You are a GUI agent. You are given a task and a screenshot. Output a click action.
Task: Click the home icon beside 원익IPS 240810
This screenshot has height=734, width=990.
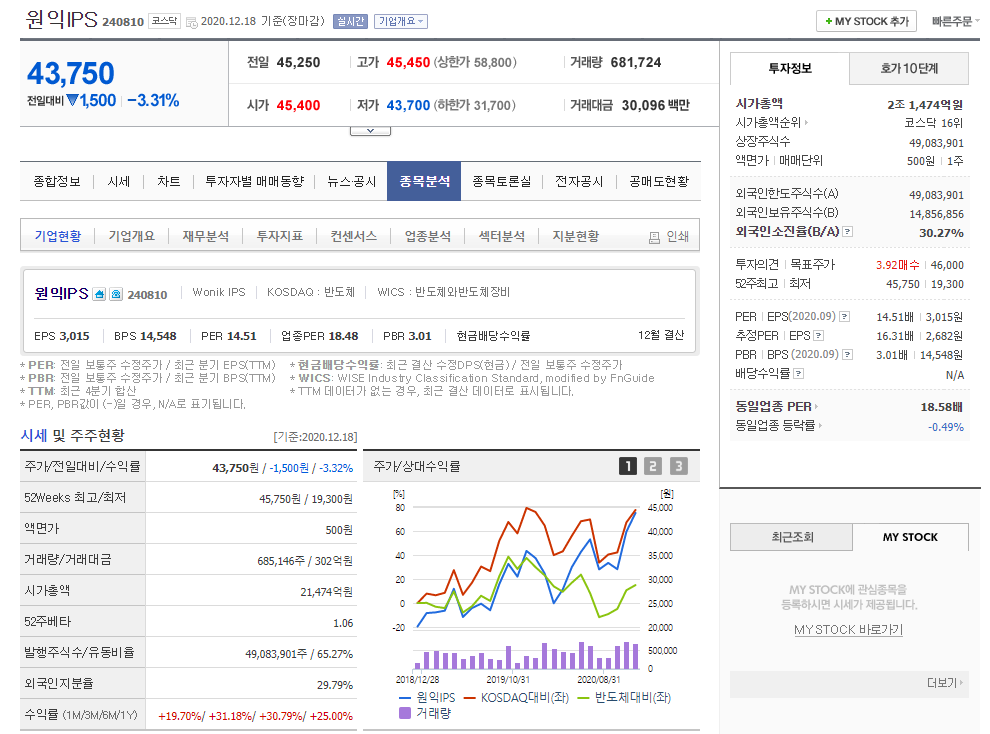(99, 294)
